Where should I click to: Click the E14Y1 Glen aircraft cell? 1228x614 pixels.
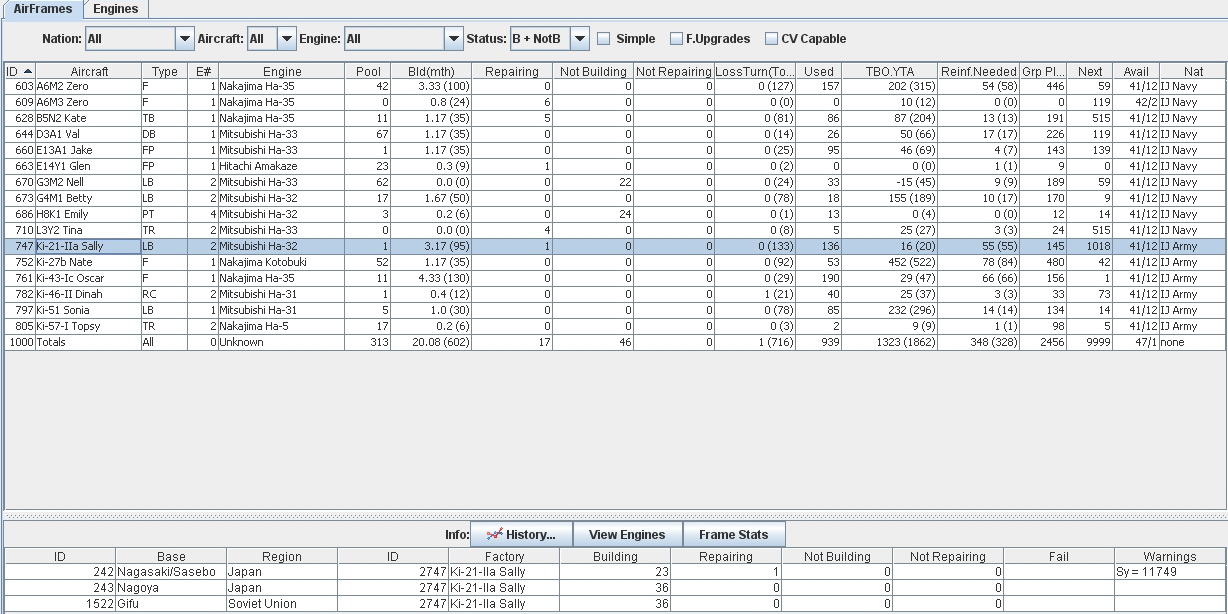tap(89, 166)
